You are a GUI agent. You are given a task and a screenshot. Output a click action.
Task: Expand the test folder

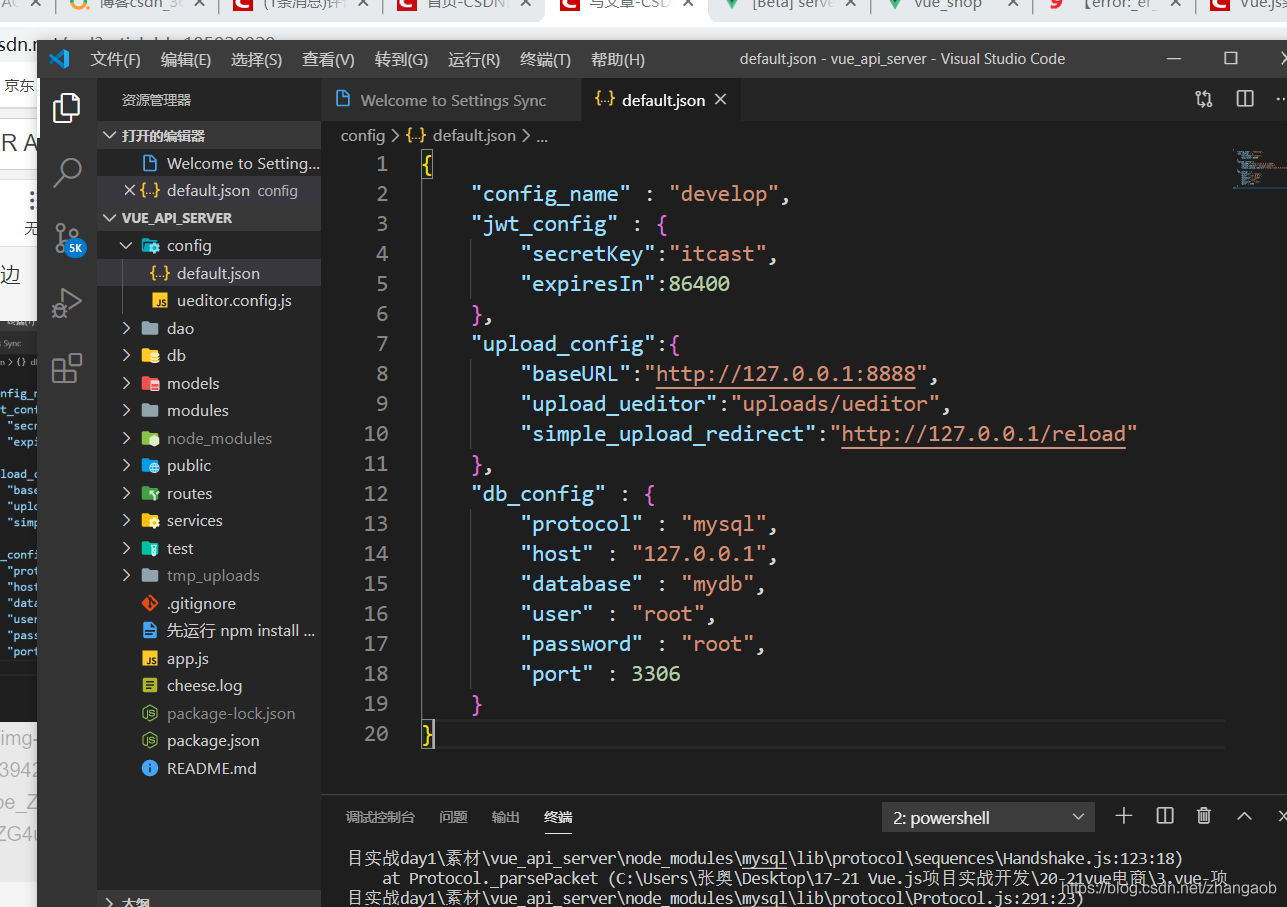coord(209,548)
